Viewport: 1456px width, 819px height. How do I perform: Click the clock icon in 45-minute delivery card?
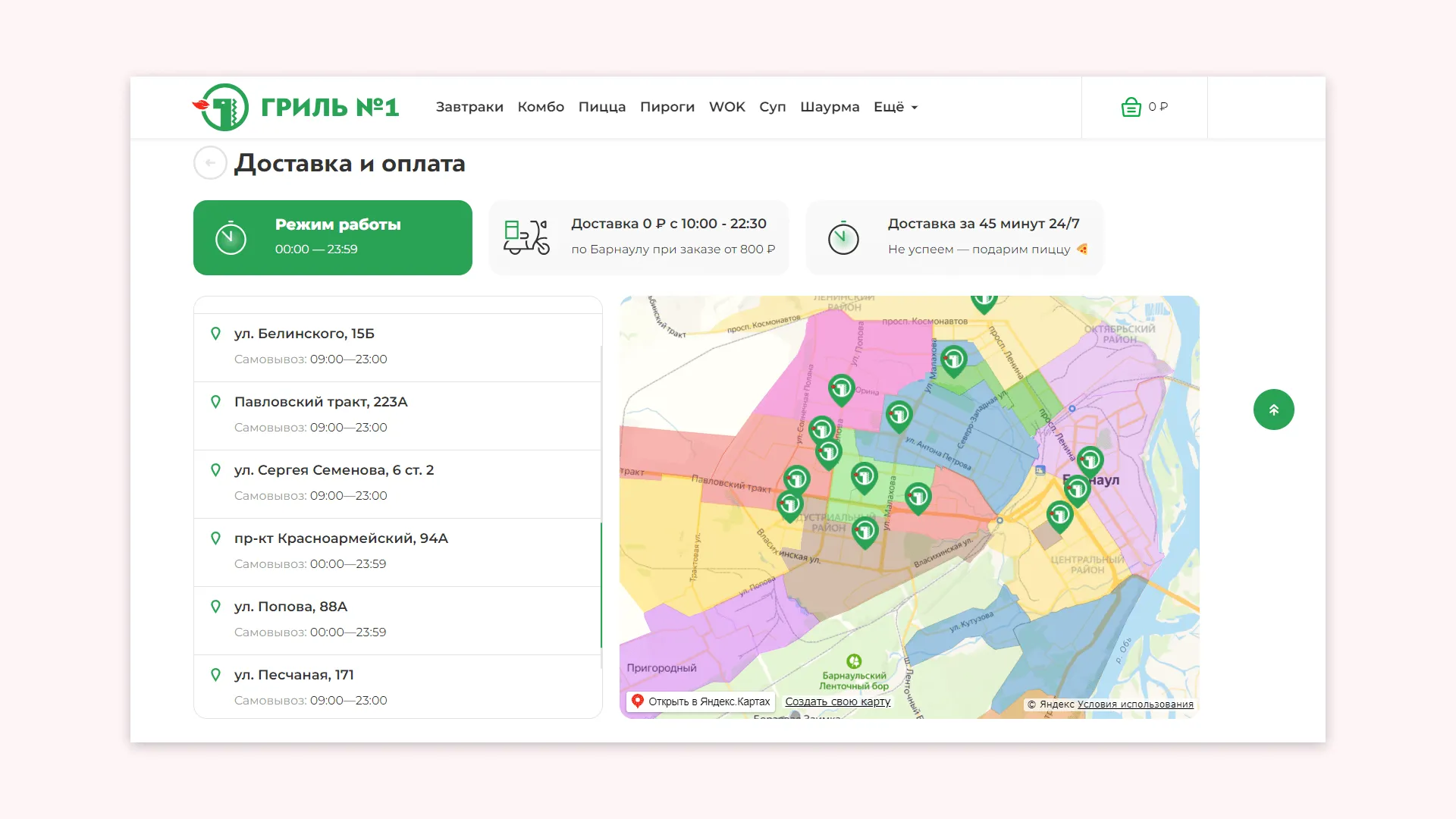coord(843,238)
